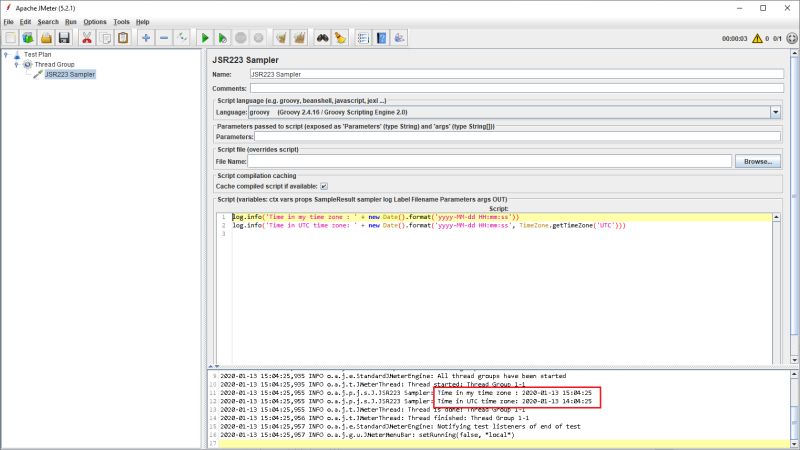Click the grey Shutdown icon
This screenshot has height=450, width=800.
click(x=259, y=38)
